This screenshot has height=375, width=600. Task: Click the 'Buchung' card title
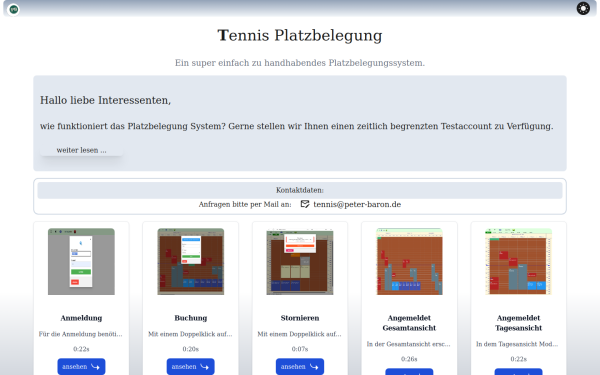coord(191,318)
